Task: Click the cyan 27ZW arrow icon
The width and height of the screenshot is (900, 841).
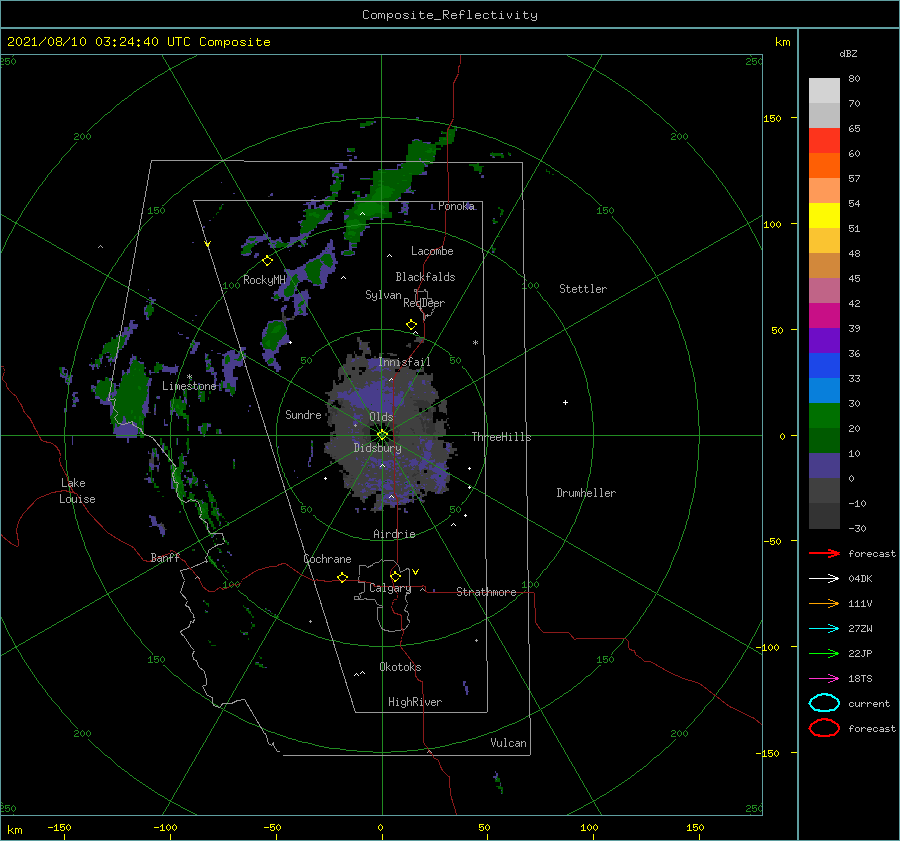Action: coord(824,629)
